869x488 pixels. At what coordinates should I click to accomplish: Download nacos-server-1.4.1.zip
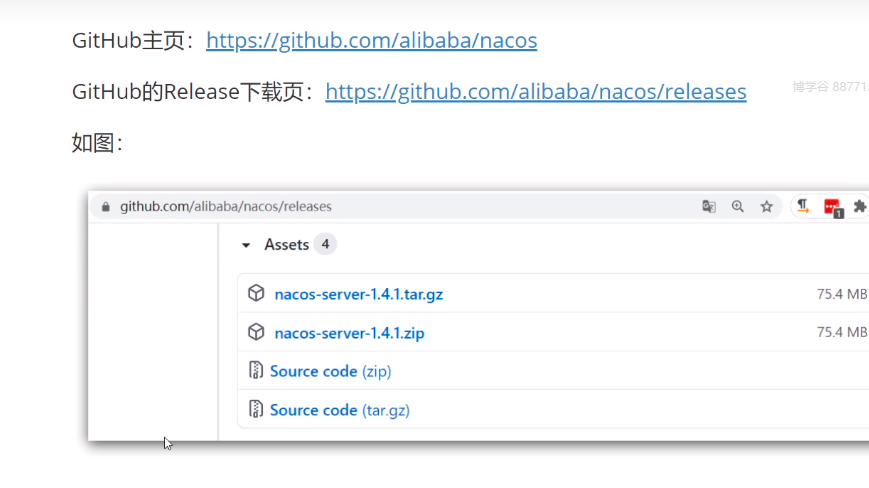click(x=349, y=333)
